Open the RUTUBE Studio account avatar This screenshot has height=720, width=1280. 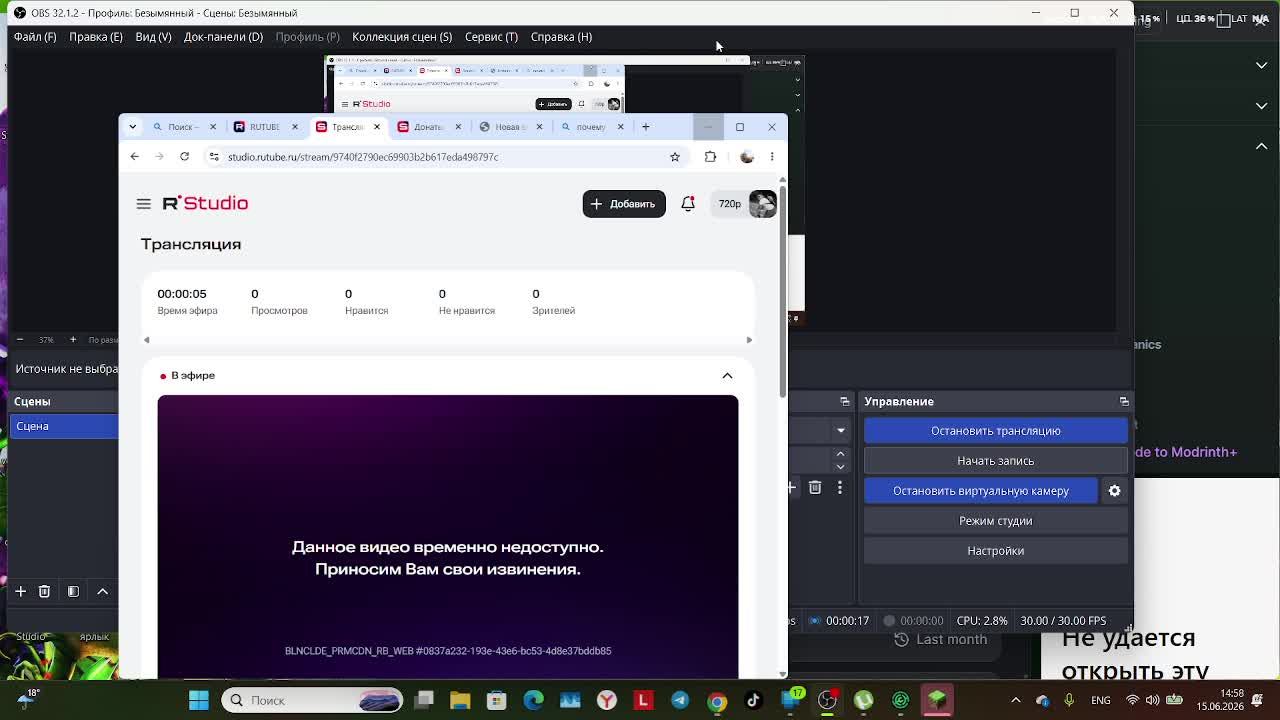[x=762, y=204]
